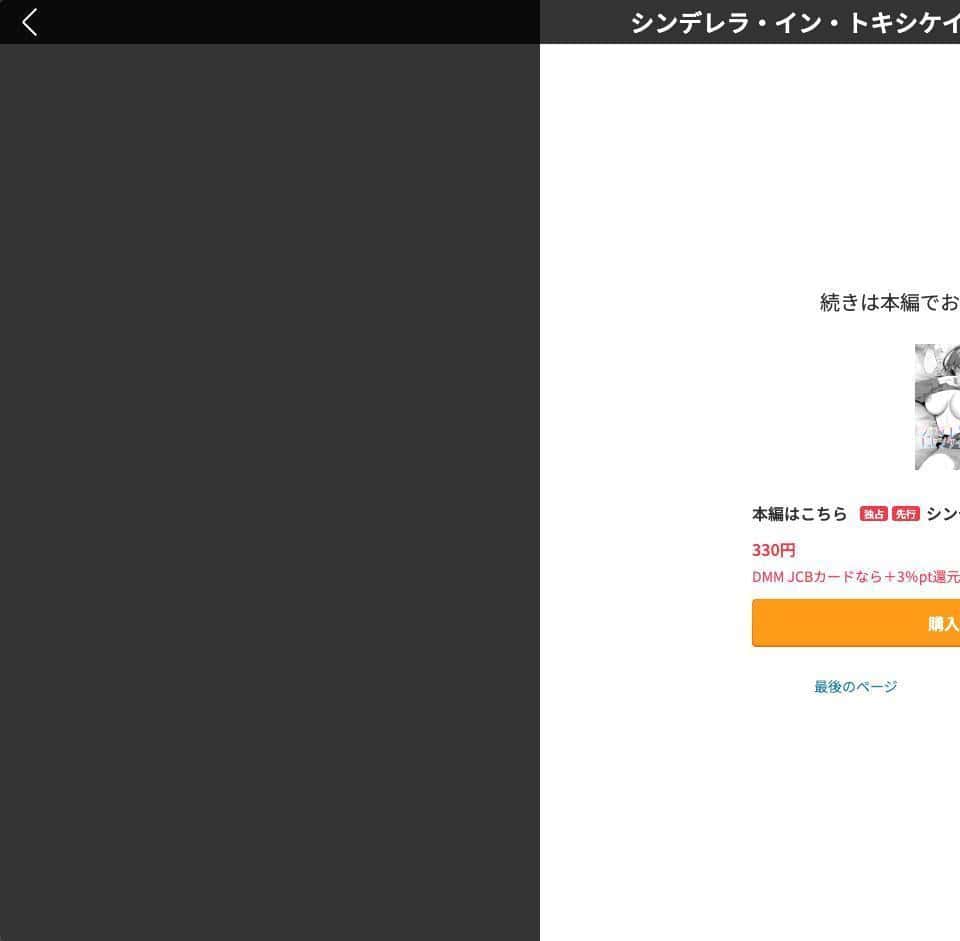Click the white gap between 本編はこちら and 独占
The image size is (960, 941).
(x=853, y=514)
